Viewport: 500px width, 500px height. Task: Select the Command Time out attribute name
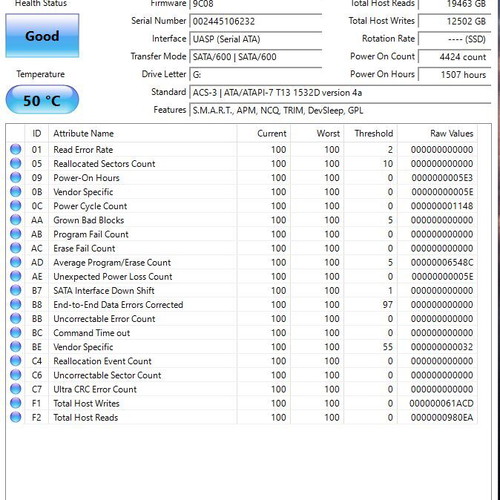(92, 333)
